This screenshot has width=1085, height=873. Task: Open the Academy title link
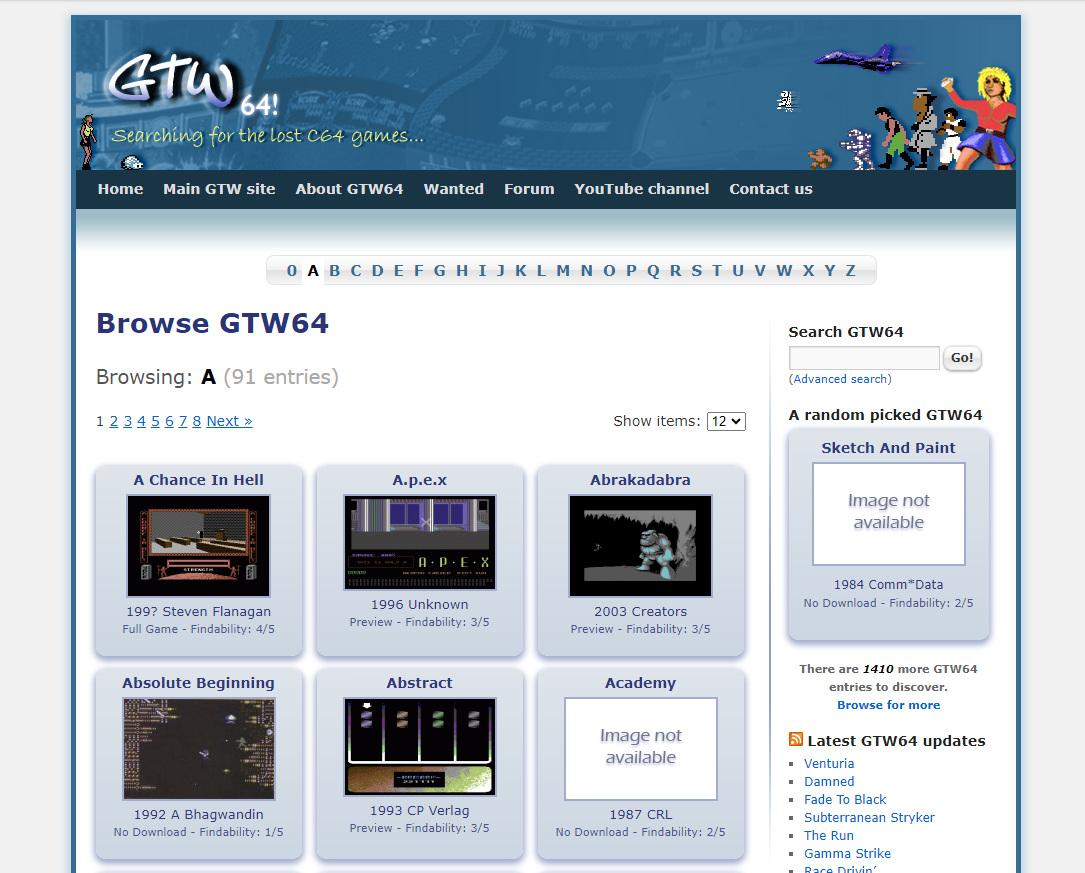[640, 683]
